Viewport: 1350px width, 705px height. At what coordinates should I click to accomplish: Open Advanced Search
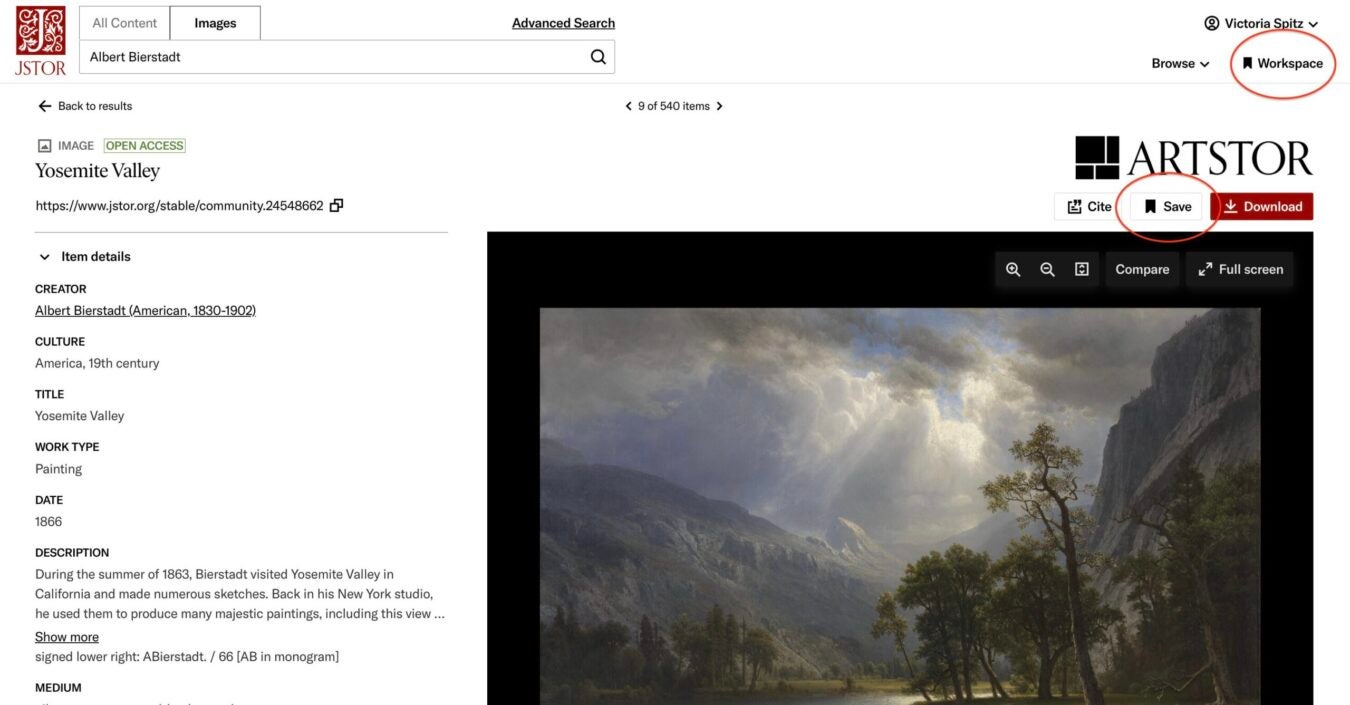coord(562,22)
